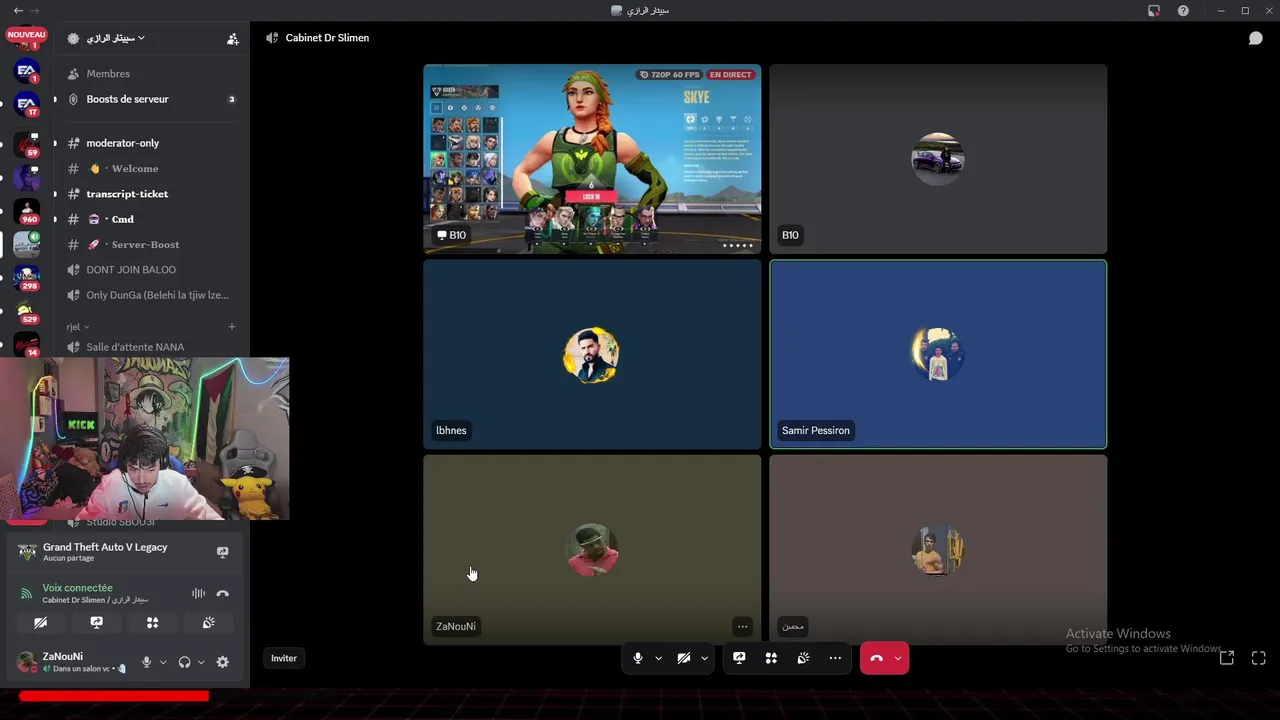The height and width of the screenshot is (720, 1280).
Task: Click NOUVEAU server icon at top
Action: coord(27,37)
